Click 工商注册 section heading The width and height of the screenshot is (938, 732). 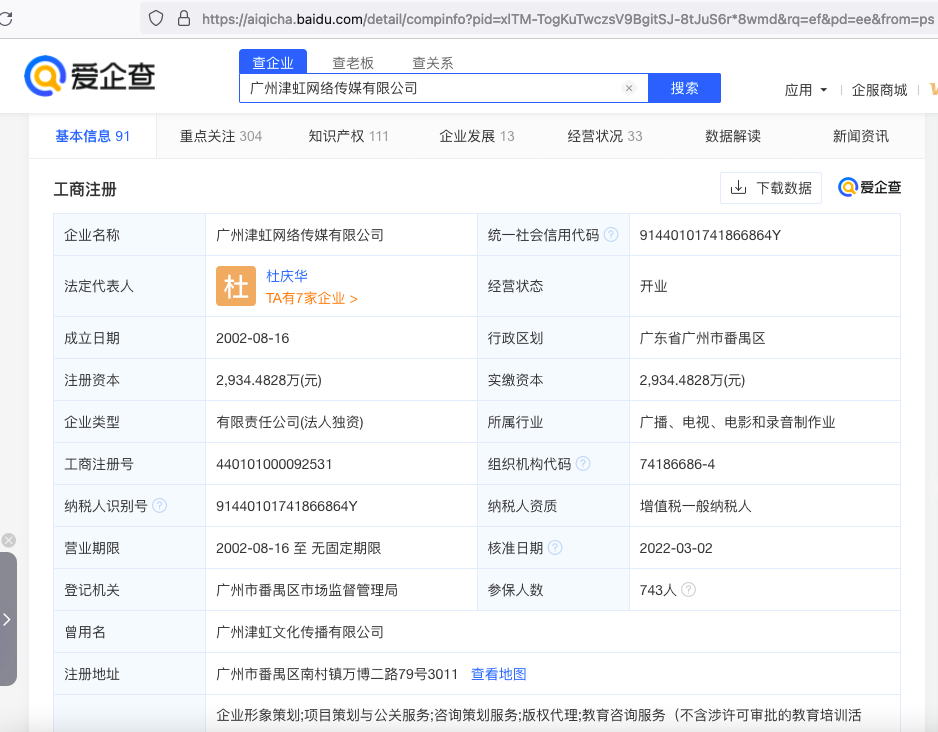click(x=85, y=190)
